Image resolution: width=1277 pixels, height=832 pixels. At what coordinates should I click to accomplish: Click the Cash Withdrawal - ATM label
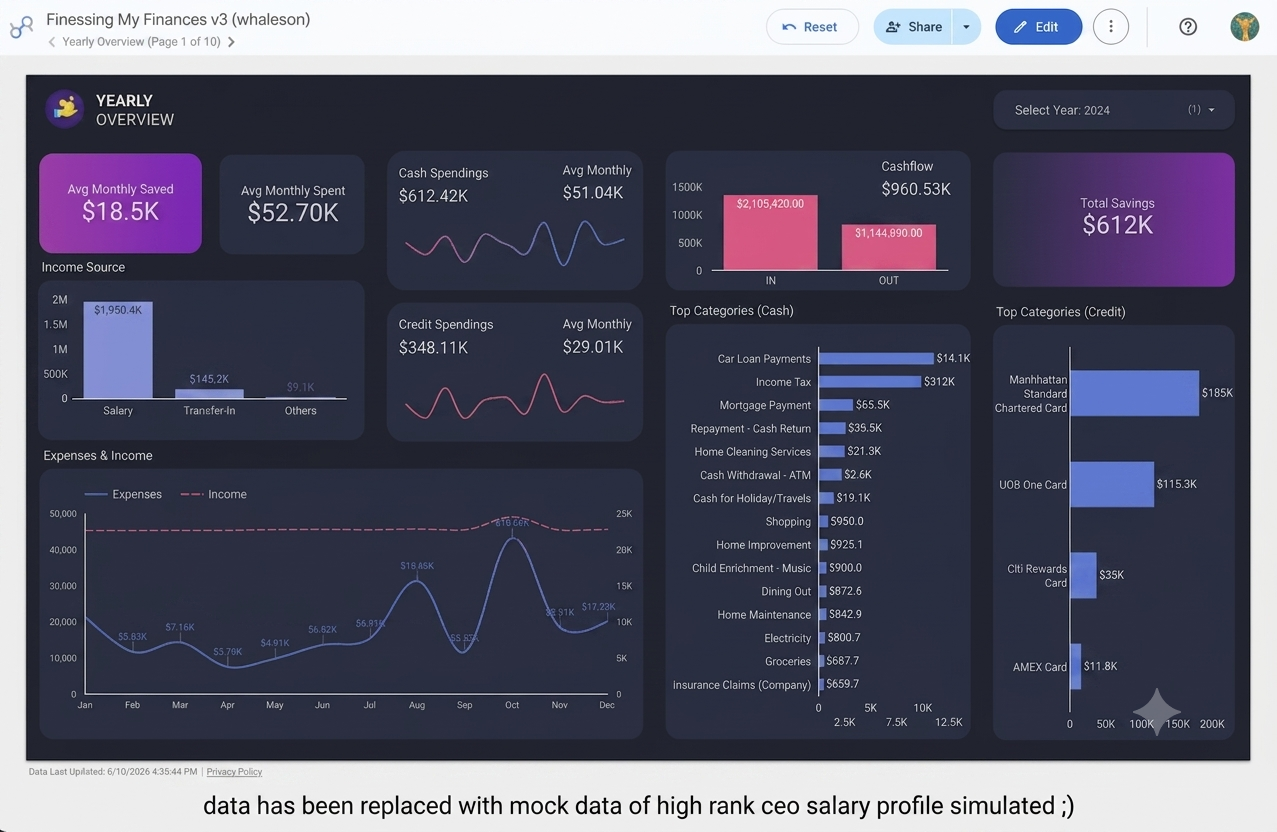[x=755, y=475]
